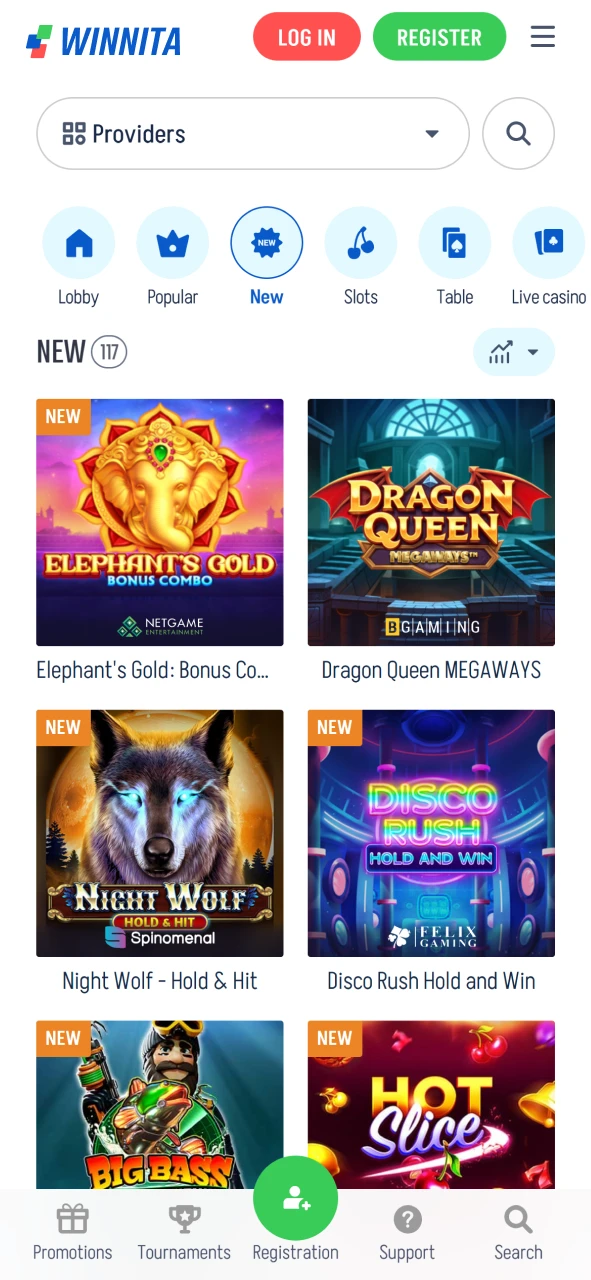Open Tournaments trophy icon
Image resolution: width=591 pixels, height=1280 pixels.
point(184,1218)
